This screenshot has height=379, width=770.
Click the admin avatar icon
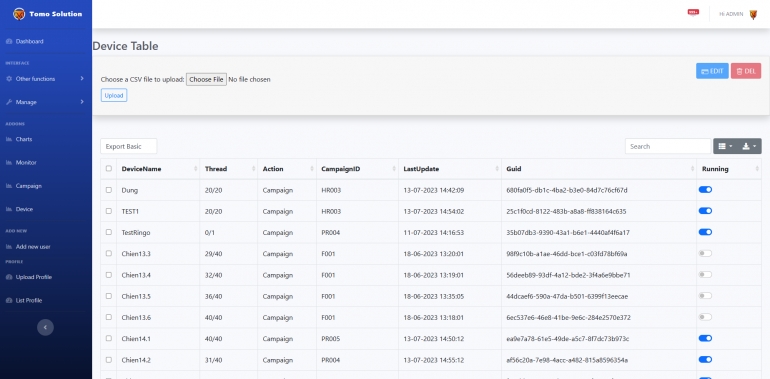click(x=753, y=15)
